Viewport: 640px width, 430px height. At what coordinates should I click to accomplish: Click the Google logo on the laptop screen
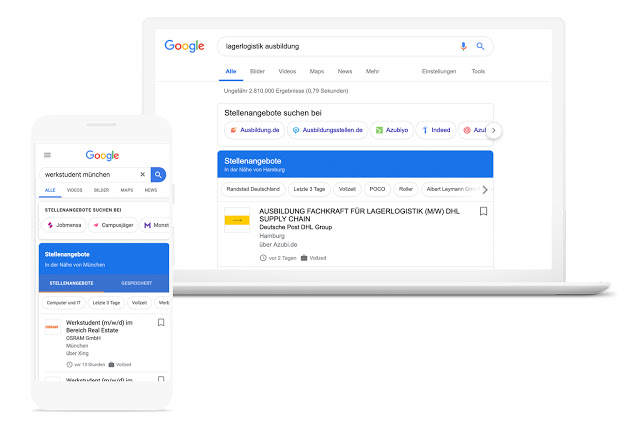tap(184, 46)
